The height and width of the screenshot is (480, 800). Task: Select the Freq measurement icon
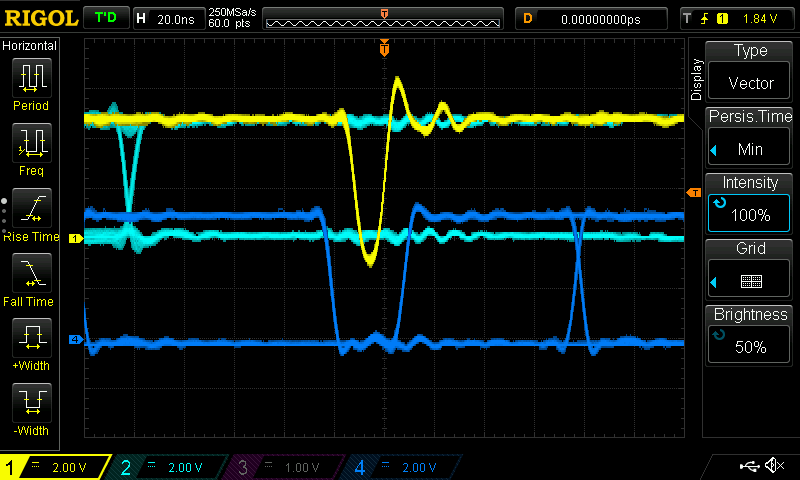[30, 148]
